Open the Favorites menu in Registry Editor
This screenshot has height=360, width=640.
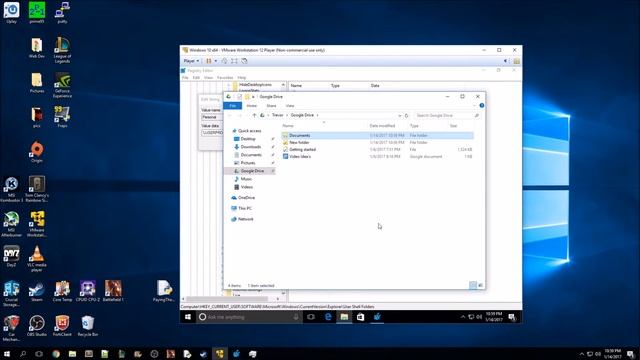point(225,78)
